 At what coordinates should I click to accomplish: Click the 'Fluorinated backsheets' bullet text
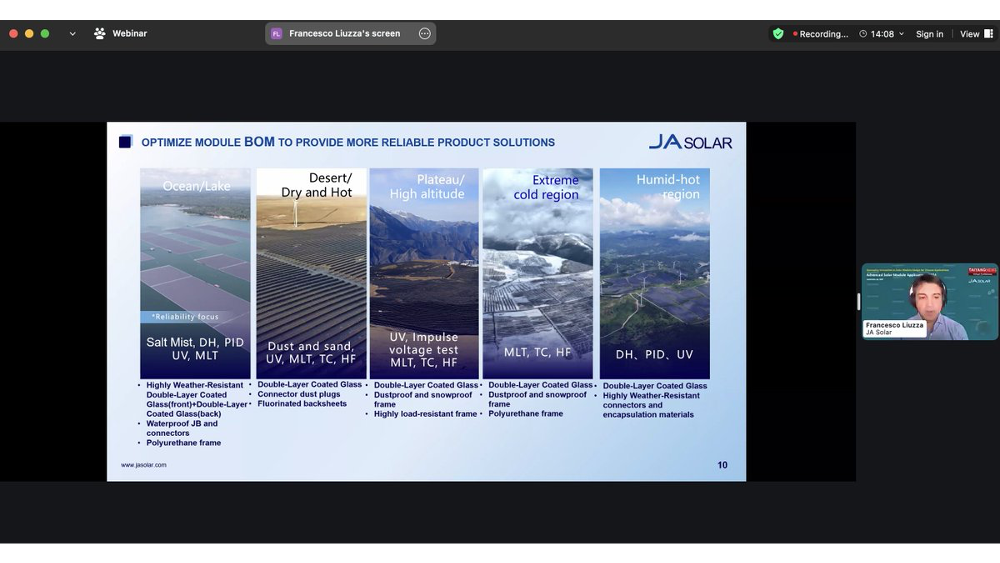302,404
